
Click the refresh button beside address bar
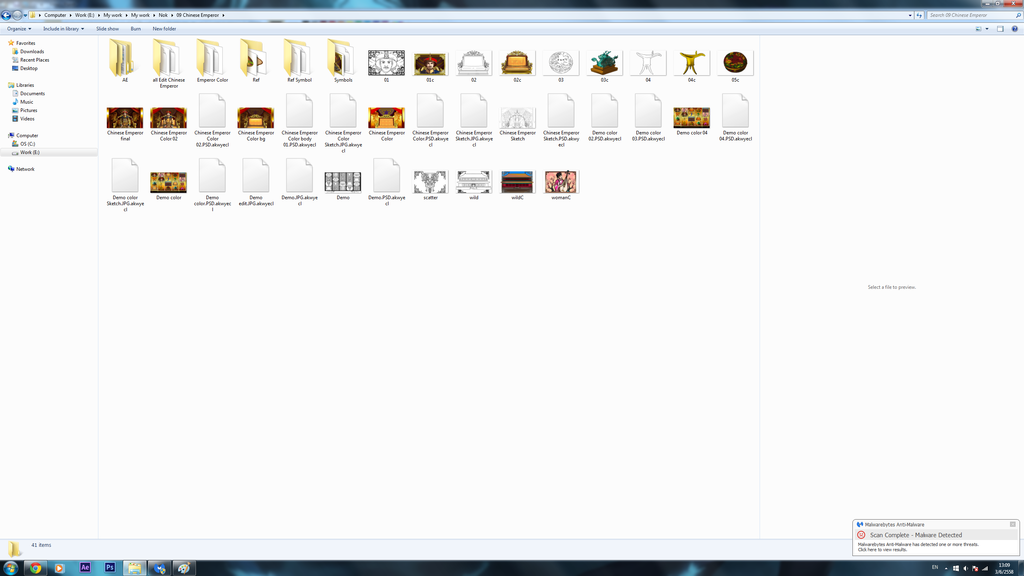coord(919,15)
